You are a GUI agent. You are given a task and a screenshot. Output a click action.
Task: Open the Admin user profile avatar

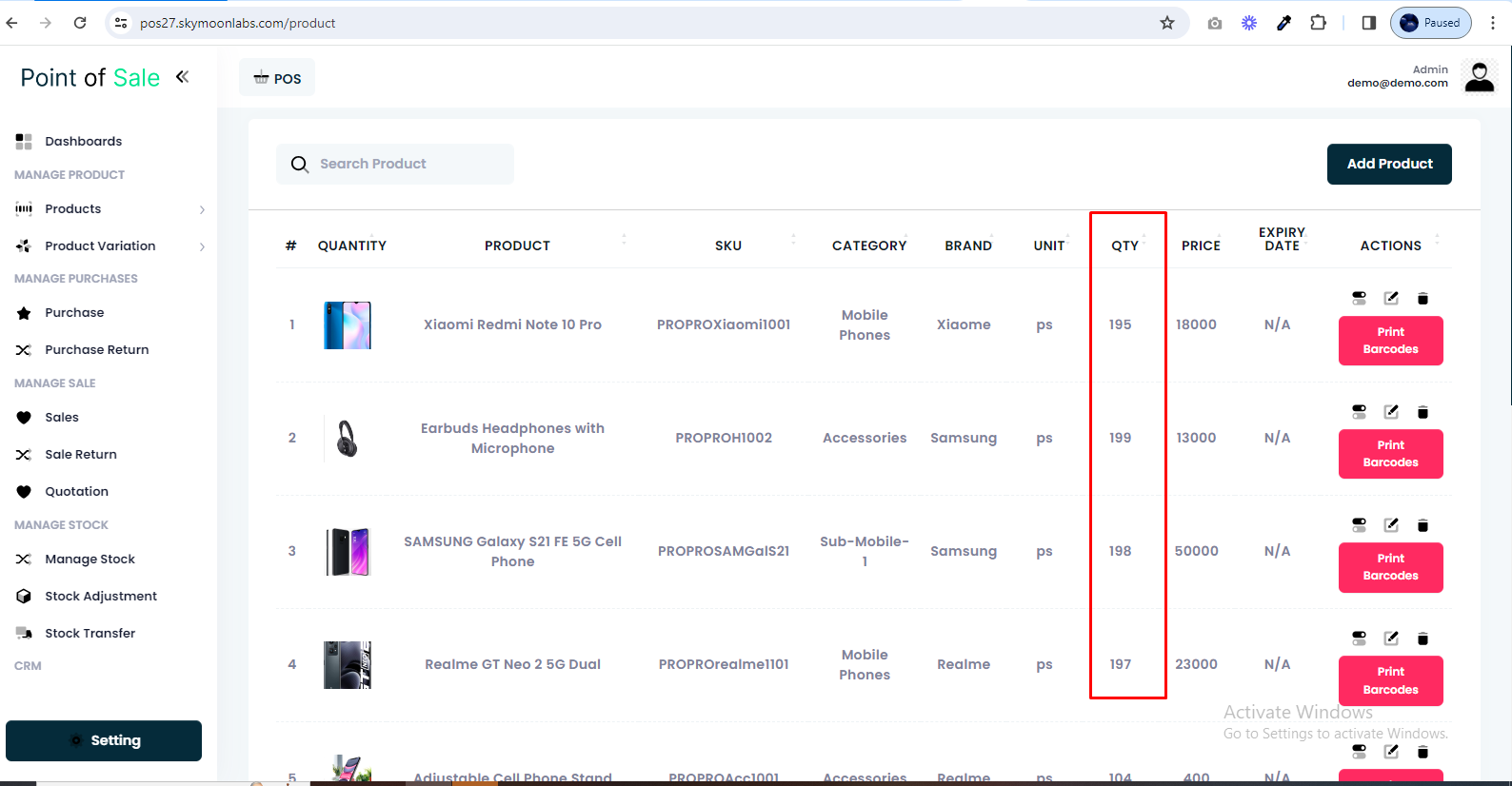coord(1480,76)
